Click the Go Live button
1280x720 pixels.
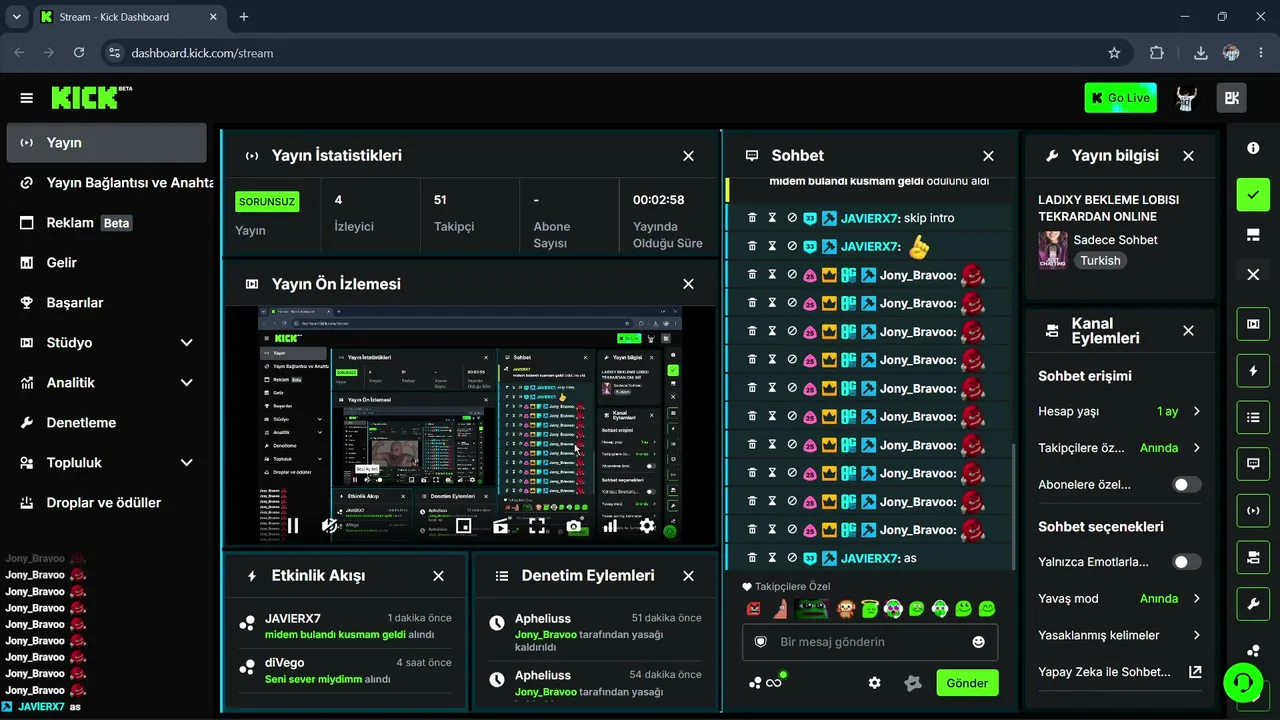[1120, 98]
